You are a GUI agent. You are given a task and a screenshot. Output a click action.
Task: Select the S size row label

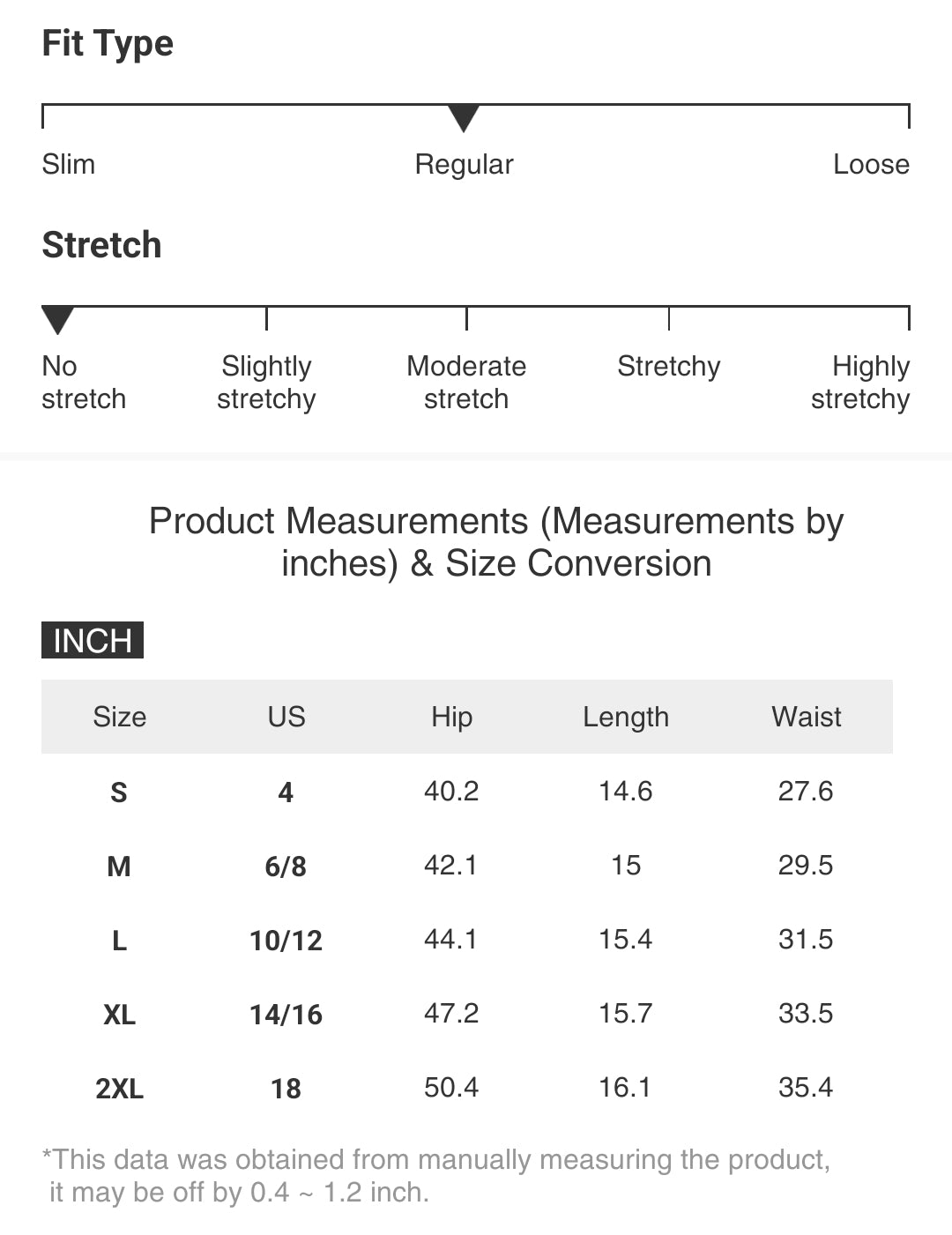tap(119, 792)
